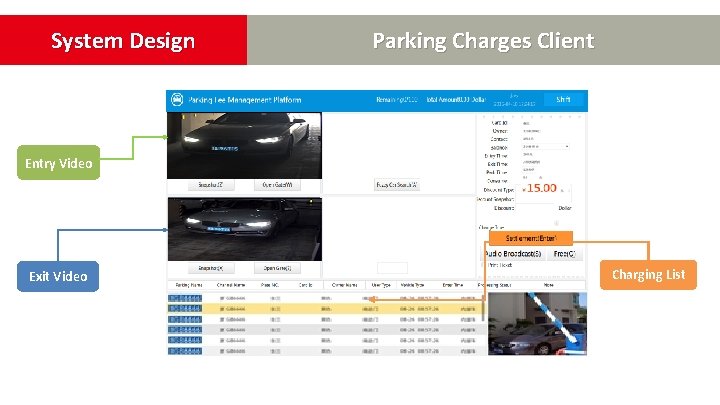Click the empty box beside exit Open Gate
Image resolution: width=720 pixels, height=405 pixels.
[x=392, y=268]
